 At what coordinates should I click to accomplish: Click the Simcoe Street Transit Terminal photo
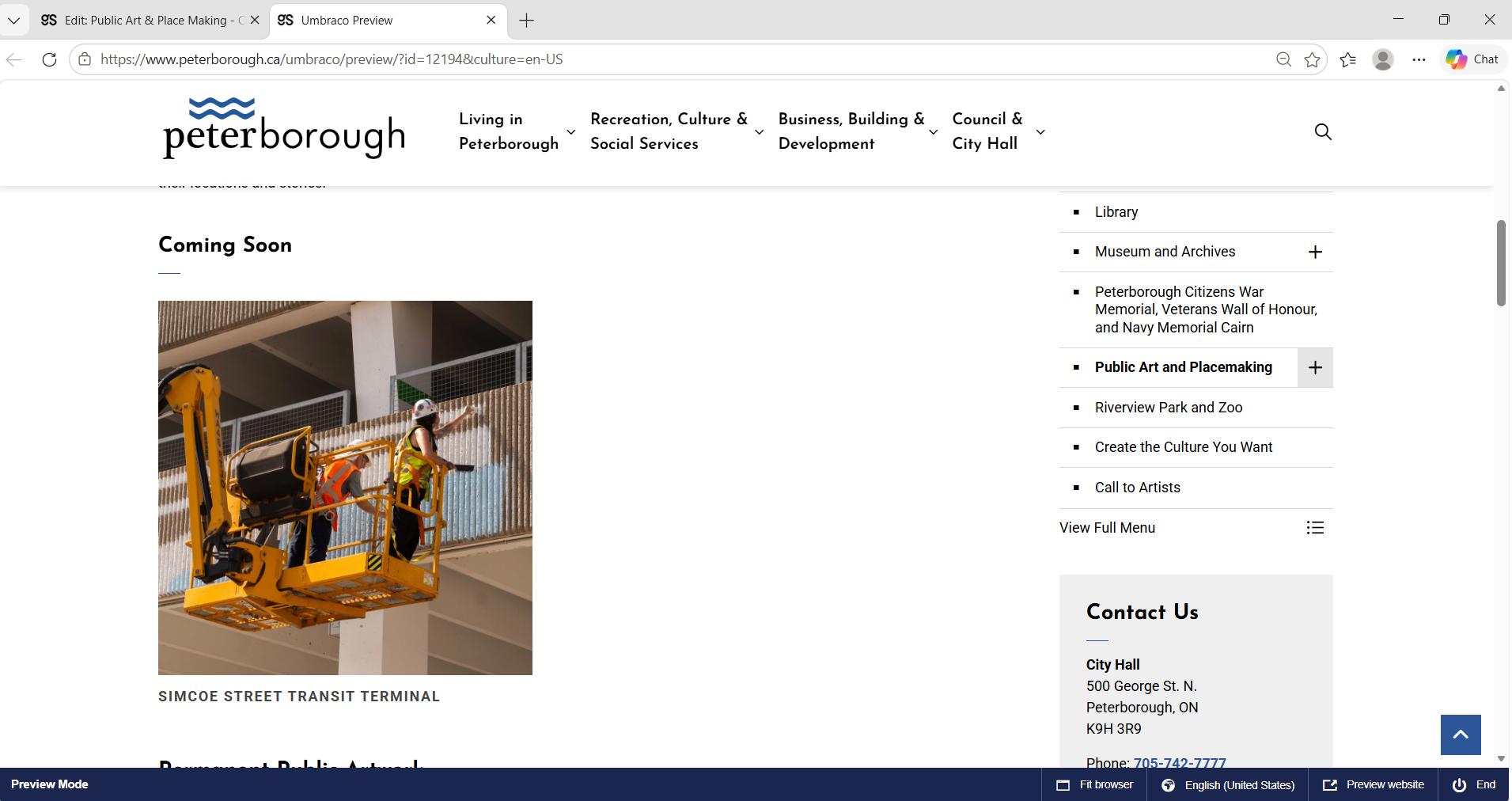(345, 488)
